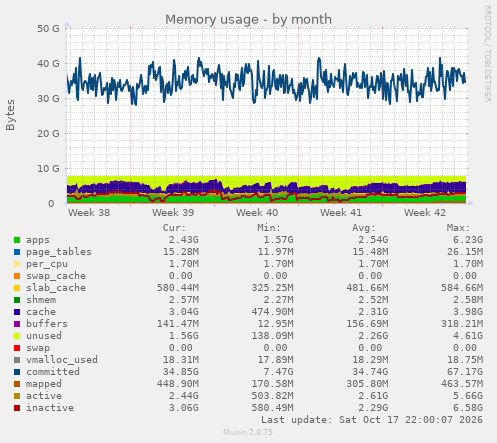Click the 'Week 40' axis label
The width and height of the screenshot is (497, 443).
point(257,213)
